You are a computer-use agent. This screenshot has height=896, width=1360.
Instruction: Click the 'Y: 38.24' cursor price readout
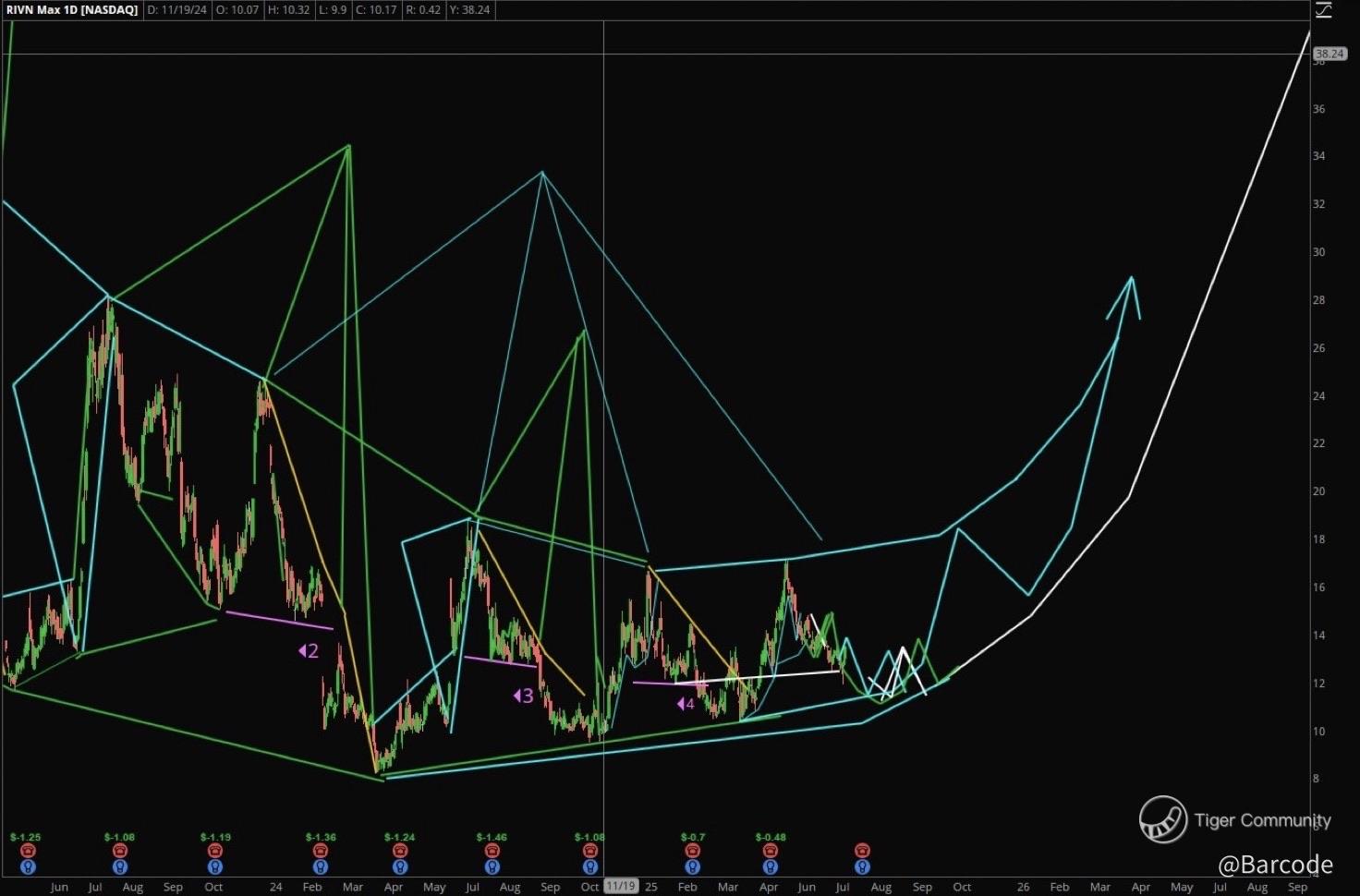[x=469, y=10]
